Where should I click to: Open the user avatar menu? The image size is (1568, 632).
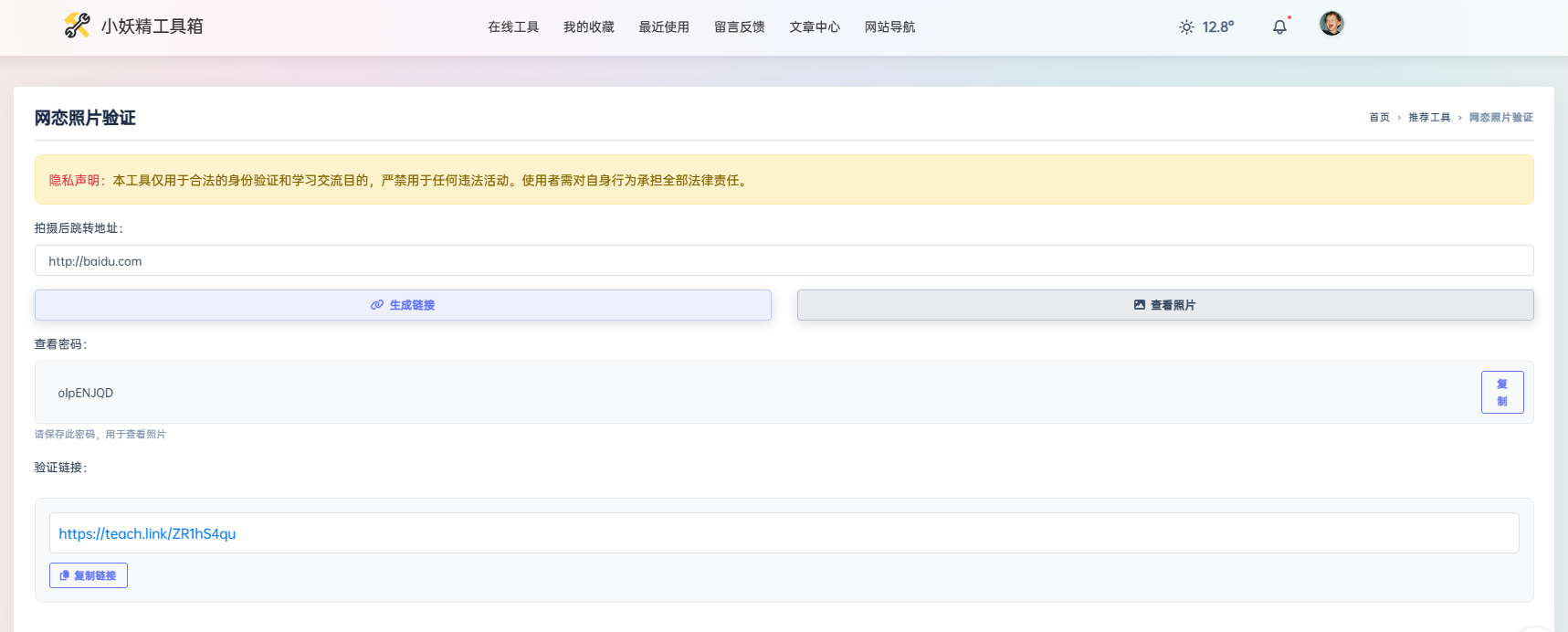pos(1331,24)
